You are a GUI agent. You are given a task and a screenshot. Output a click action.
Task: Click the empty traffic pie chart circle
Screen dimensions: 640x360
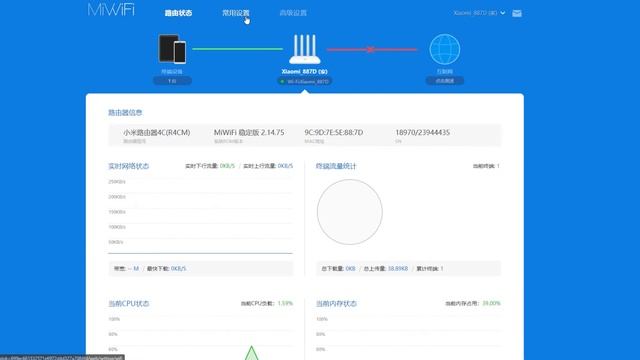[x=350, y=212]
